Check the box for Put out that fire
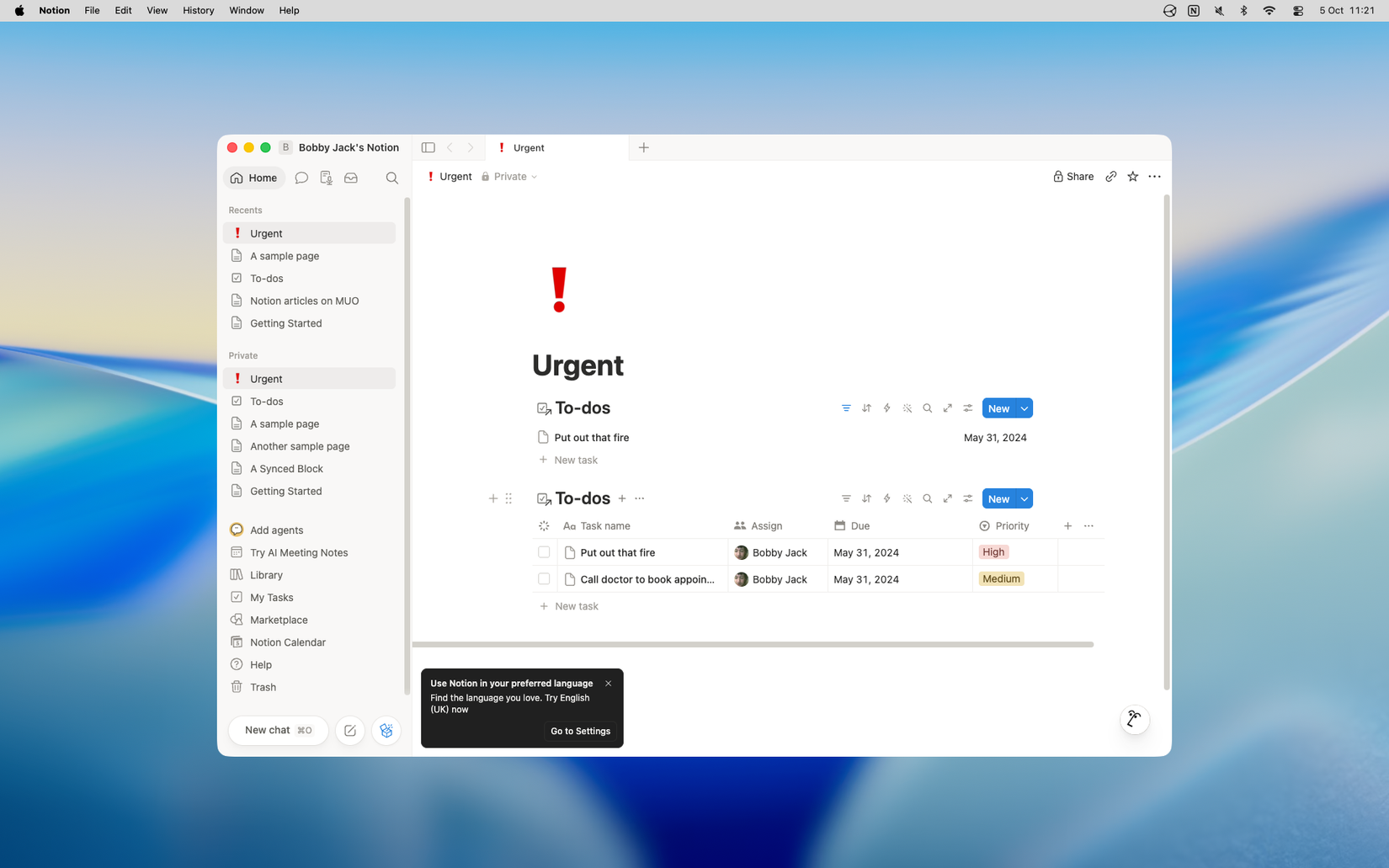Screen dimensions: 1389x868 pyautogui.click(x=544, y=552)
